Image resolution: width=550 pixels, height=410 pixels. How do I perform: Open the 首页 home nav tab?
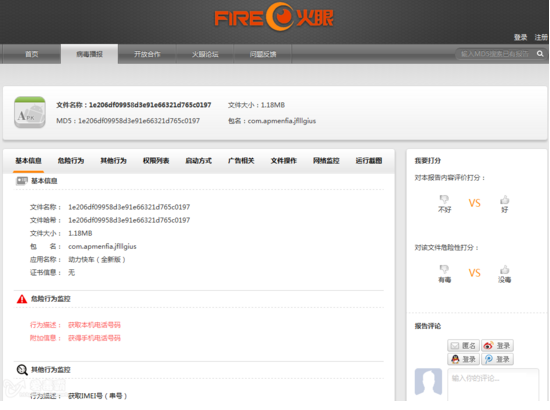(x=32, y=54)
